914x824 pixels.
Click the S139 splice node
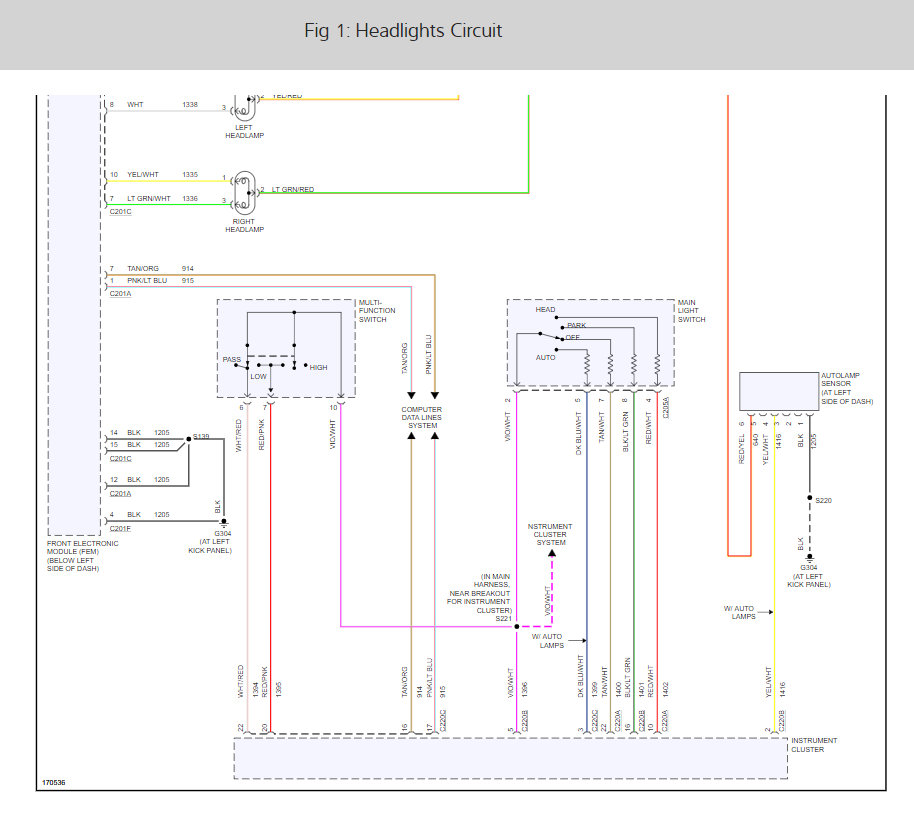(x=189, y=439)
